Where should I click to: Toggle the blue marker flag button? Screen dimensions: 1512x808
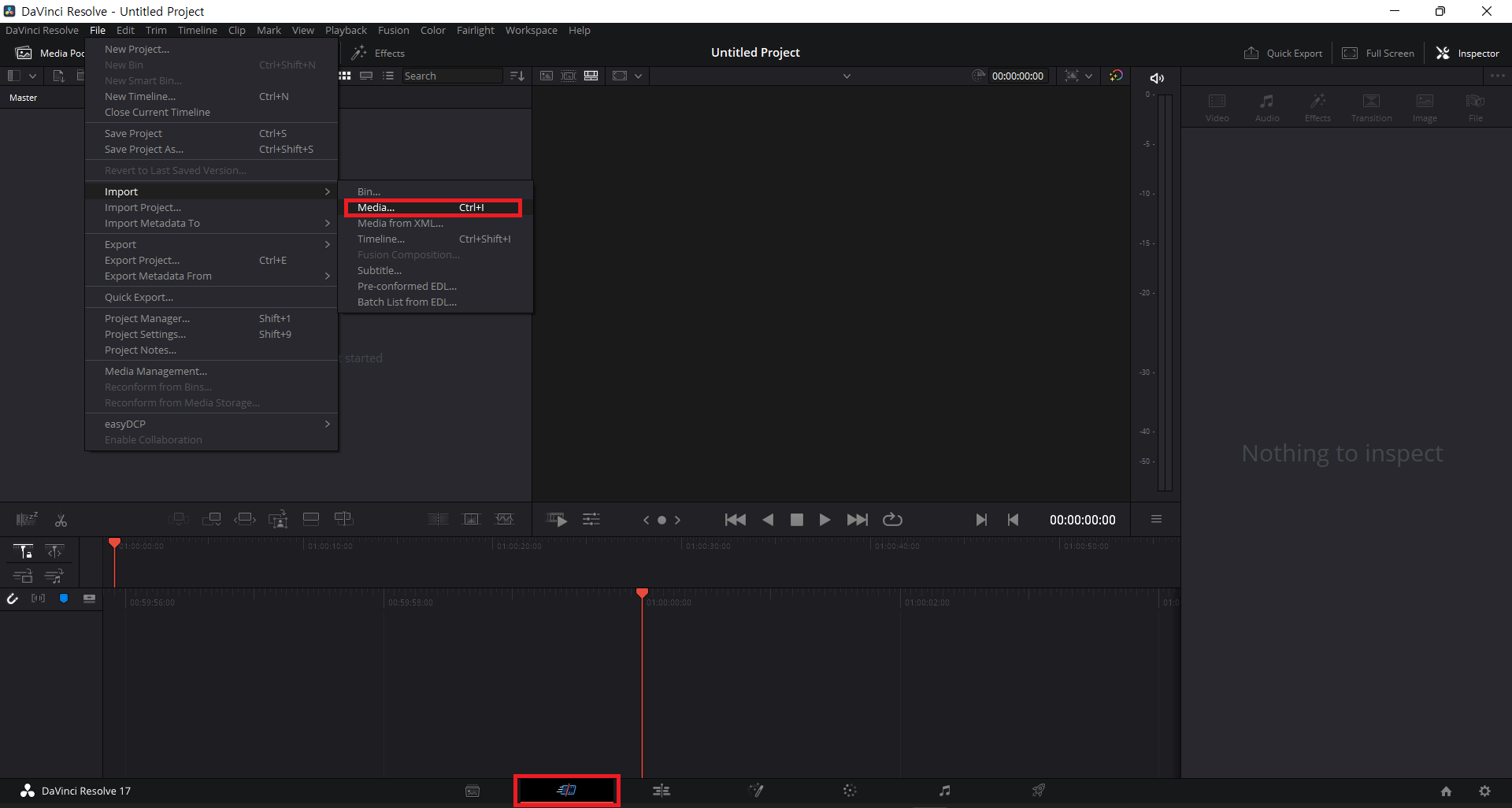64,599
